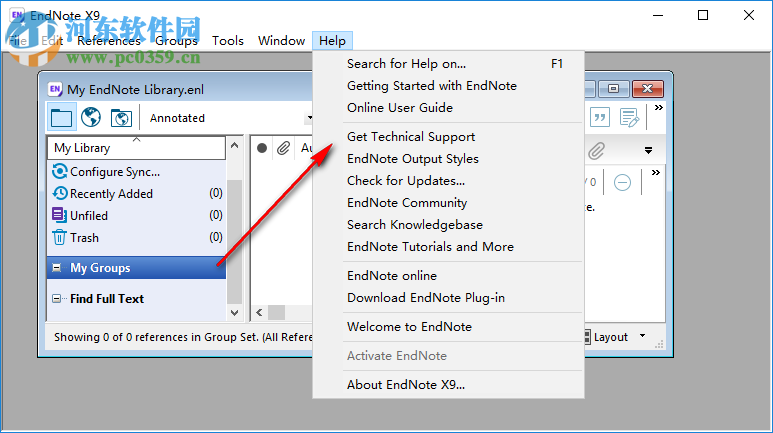
Task: Select the Local Library Mode folder icon
Action: pos(61,117)
